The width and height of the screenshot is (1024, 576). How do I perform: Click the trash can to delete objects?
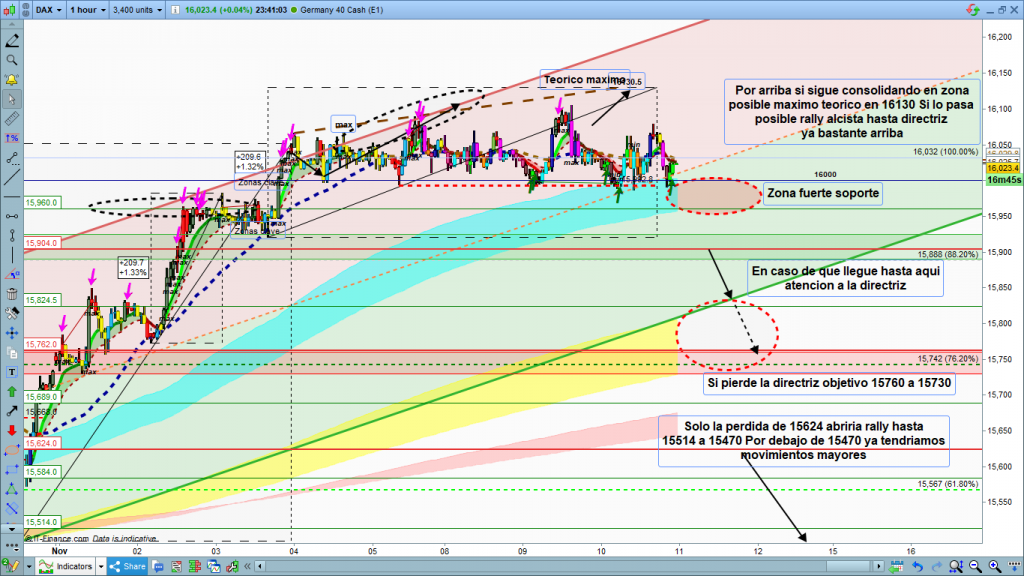pos(12,294)
